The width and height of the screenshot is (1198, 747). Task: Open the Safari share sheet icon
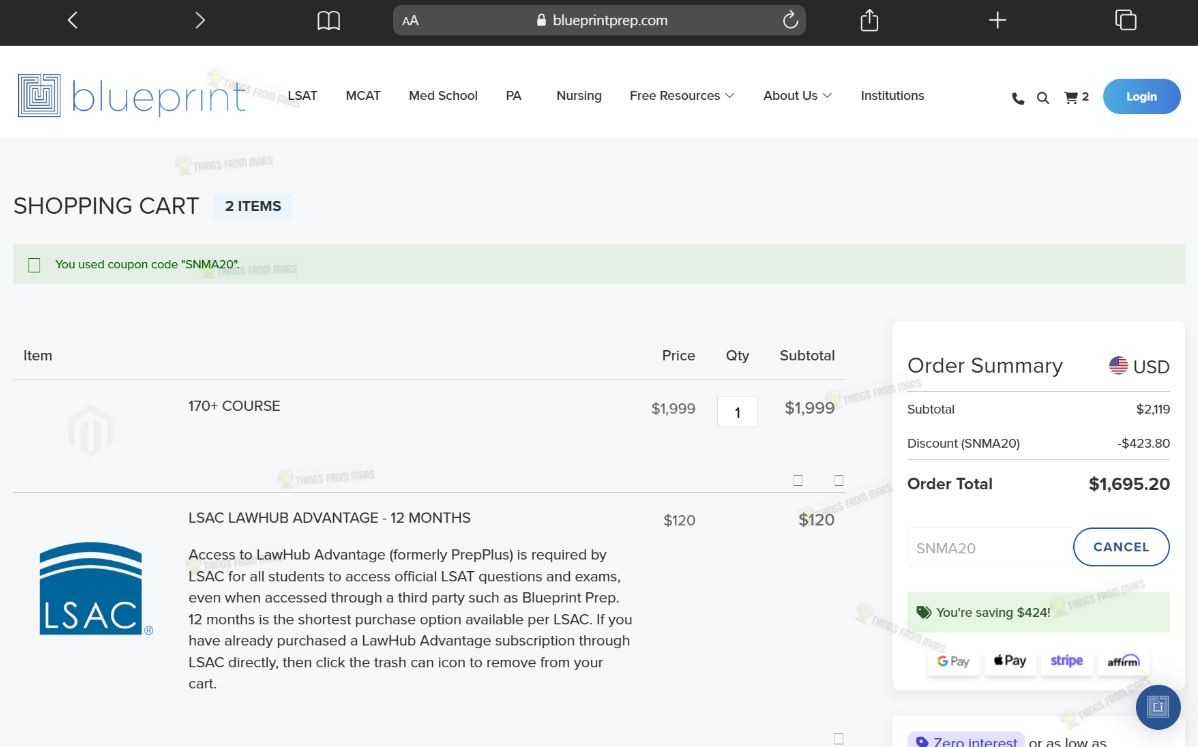click(869, 20)
